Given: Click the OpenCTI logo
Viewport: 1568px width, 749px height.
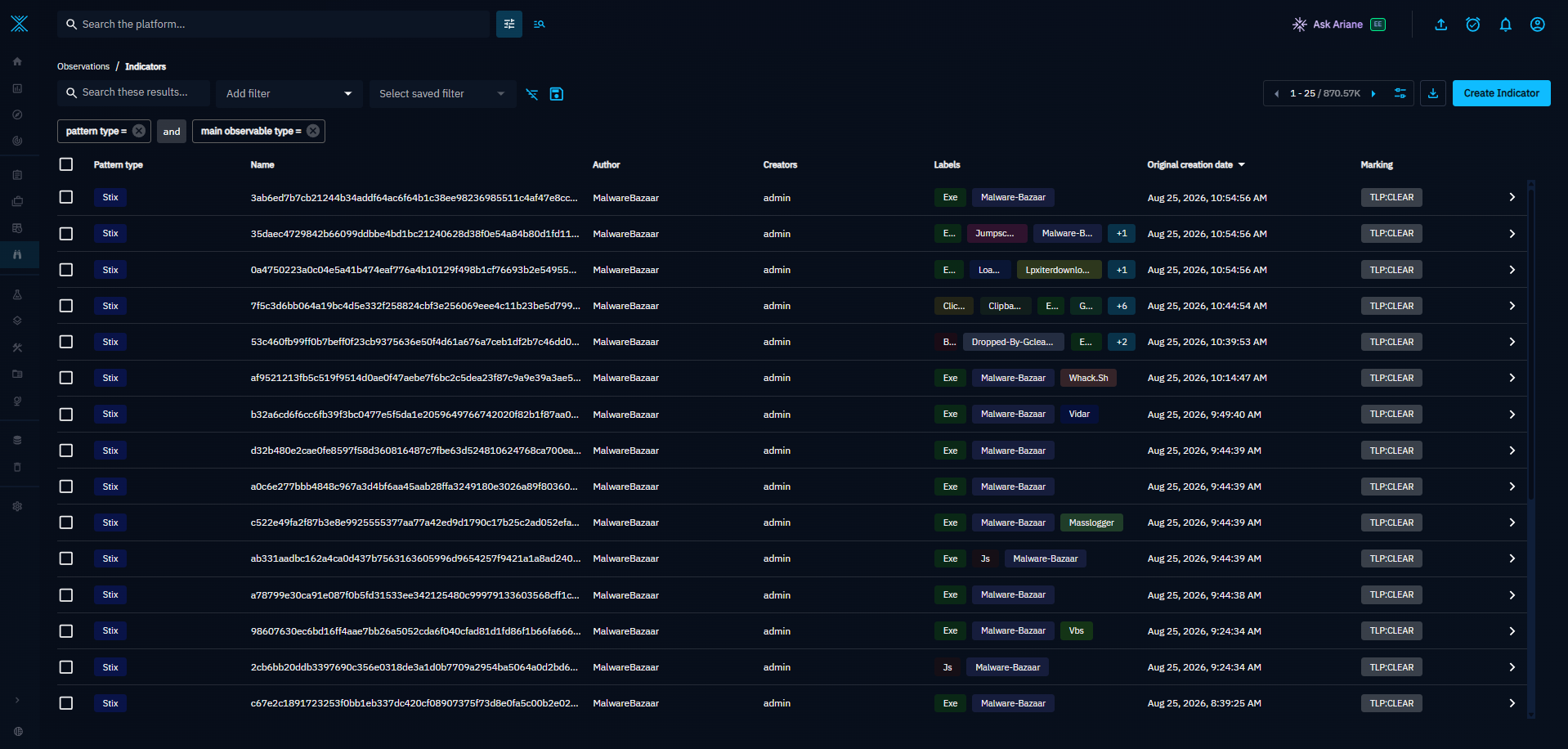Looking at the screenshot, I should tap(20, 24).
